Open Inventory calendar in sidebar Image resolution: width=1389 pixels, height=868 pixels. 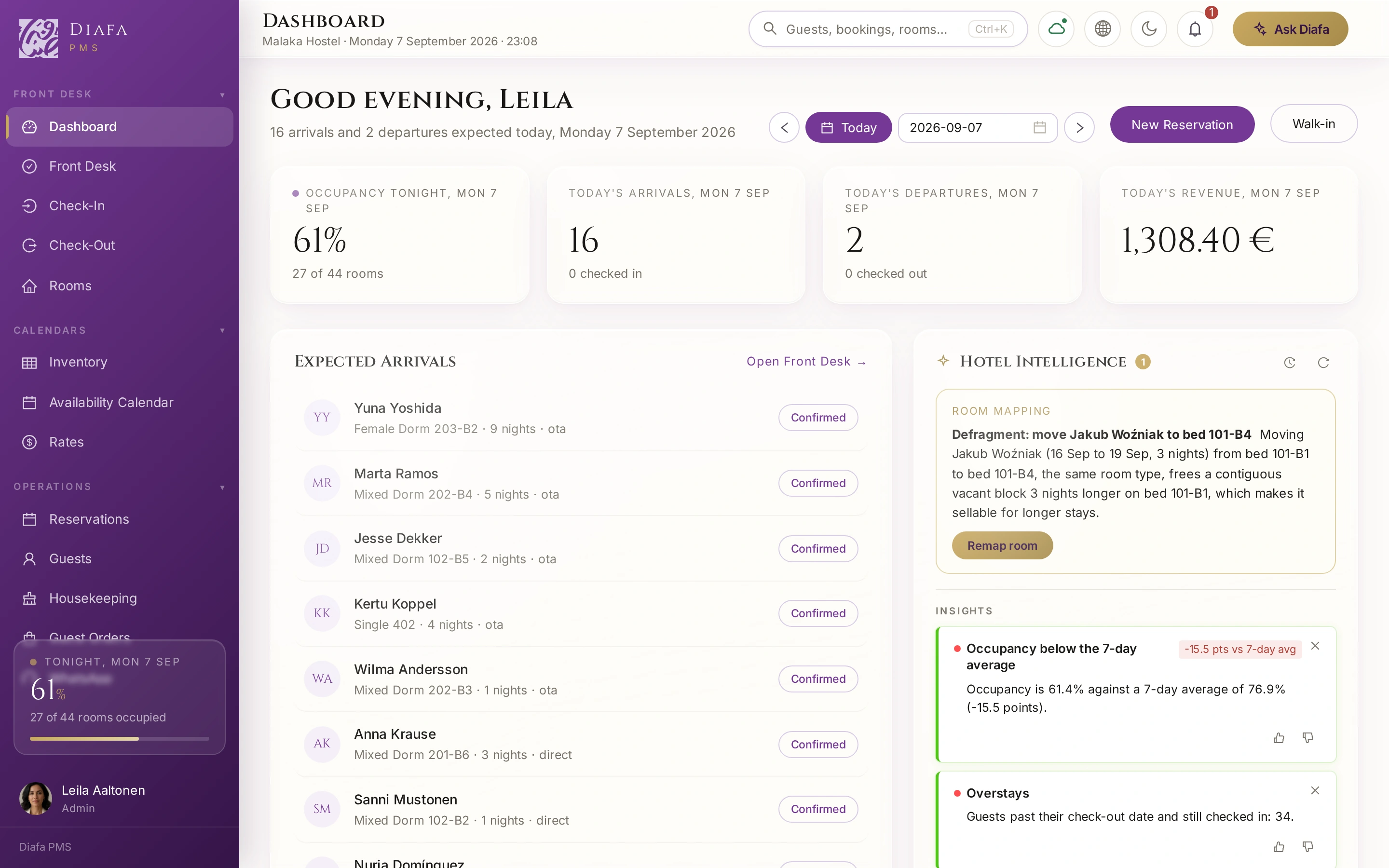point(120,362)
